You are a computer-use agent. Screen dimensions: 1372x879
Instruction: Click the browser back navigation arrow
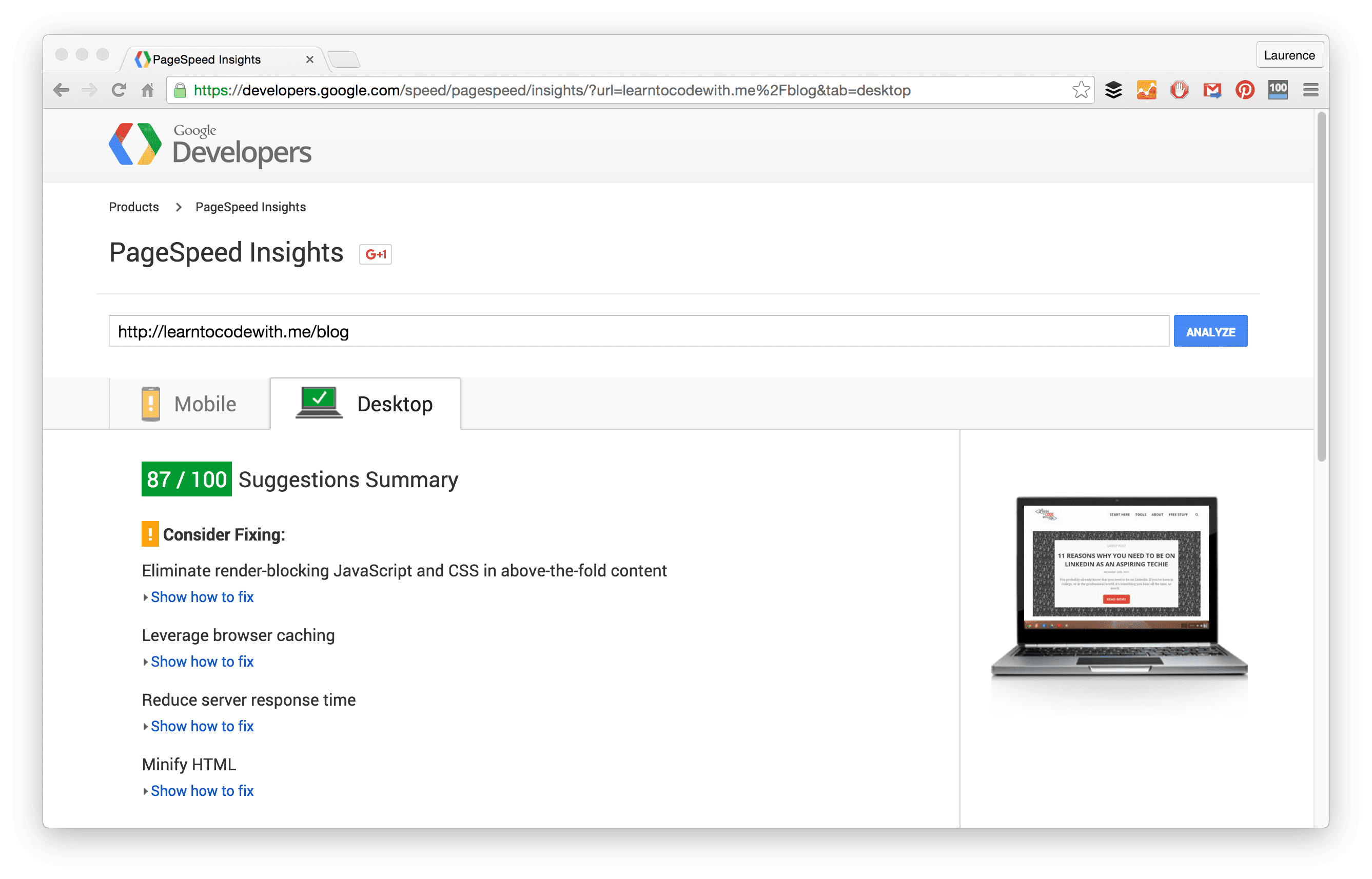pos(61,91)
